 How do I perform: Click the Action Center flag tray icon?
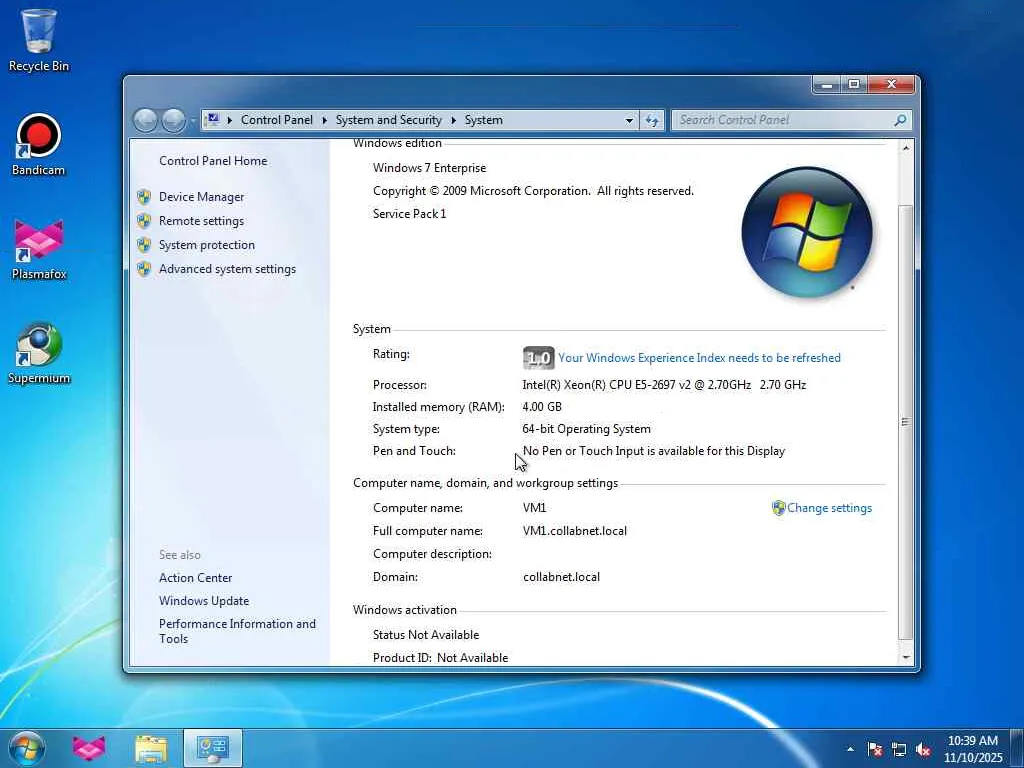pos(875,749)
